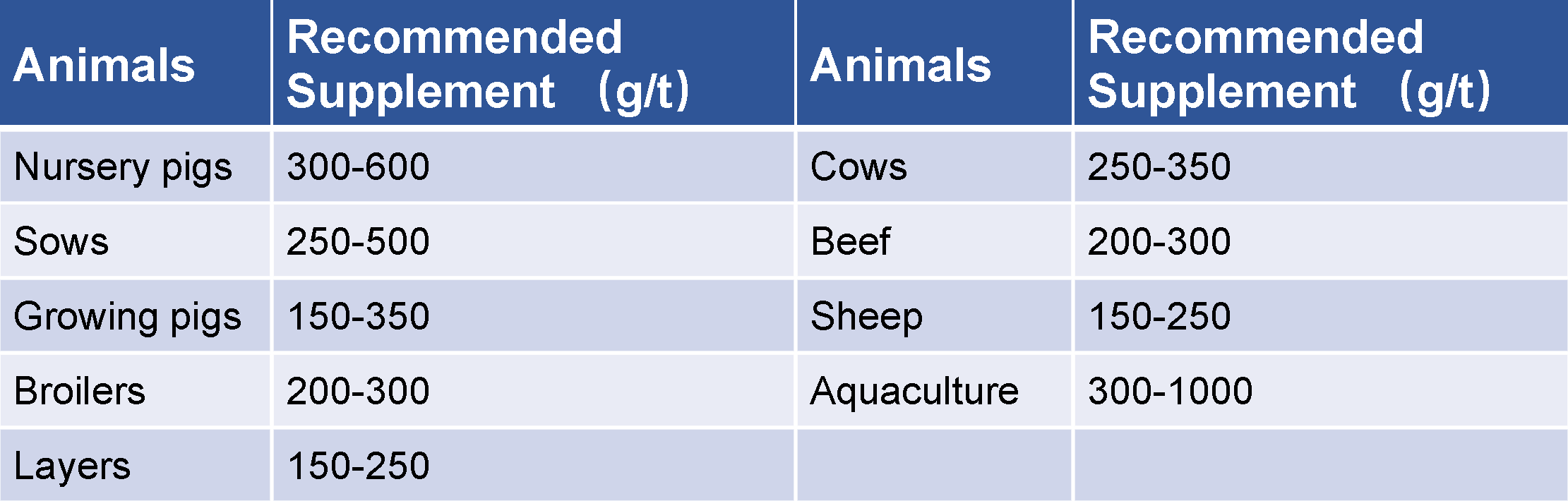Select the Cows cell
The height and width of the screenshot is (501, 1568).
[934, 167]
